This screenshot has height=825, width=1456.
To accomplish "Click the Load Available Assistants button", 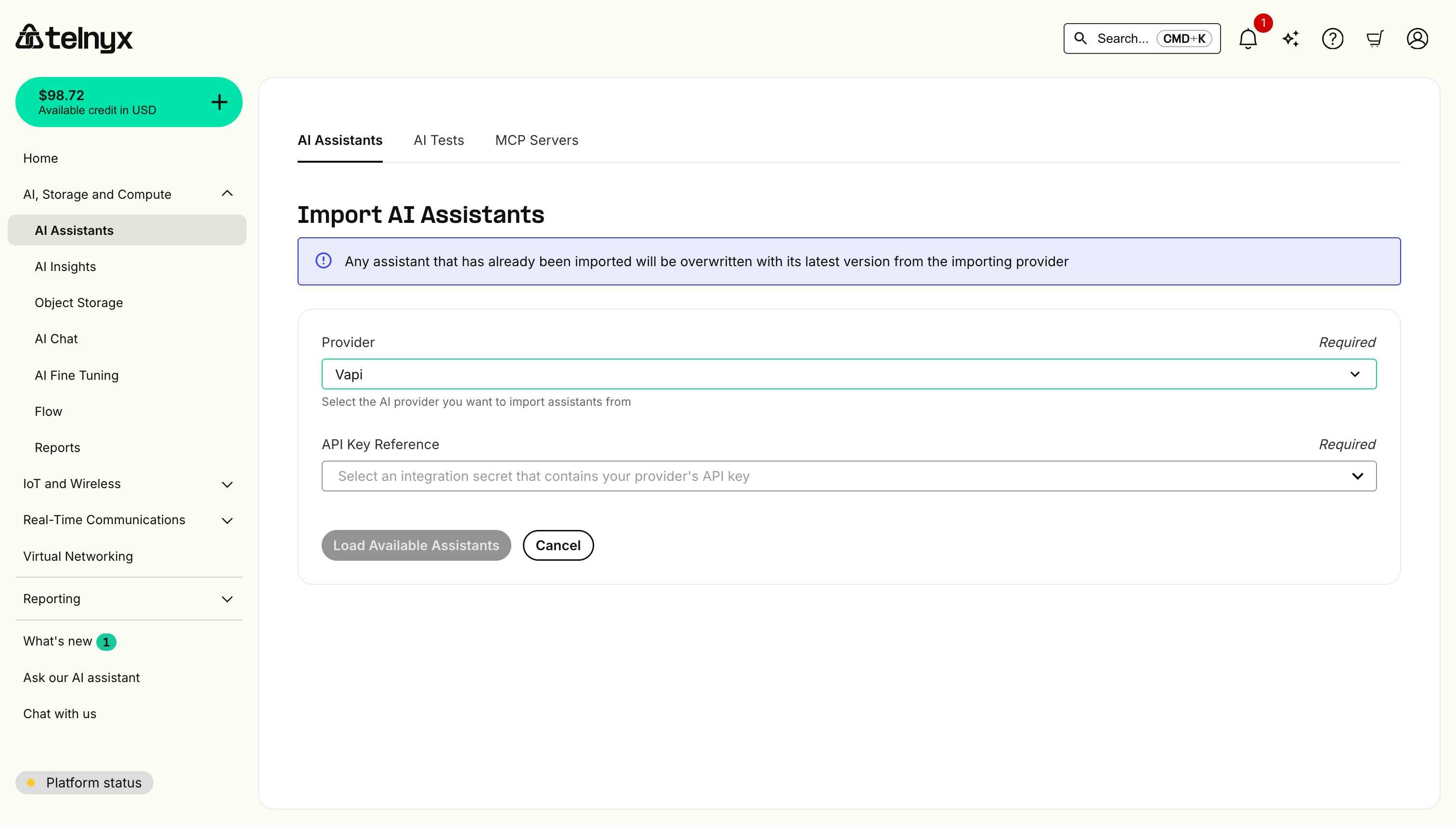I will point(416,545).
